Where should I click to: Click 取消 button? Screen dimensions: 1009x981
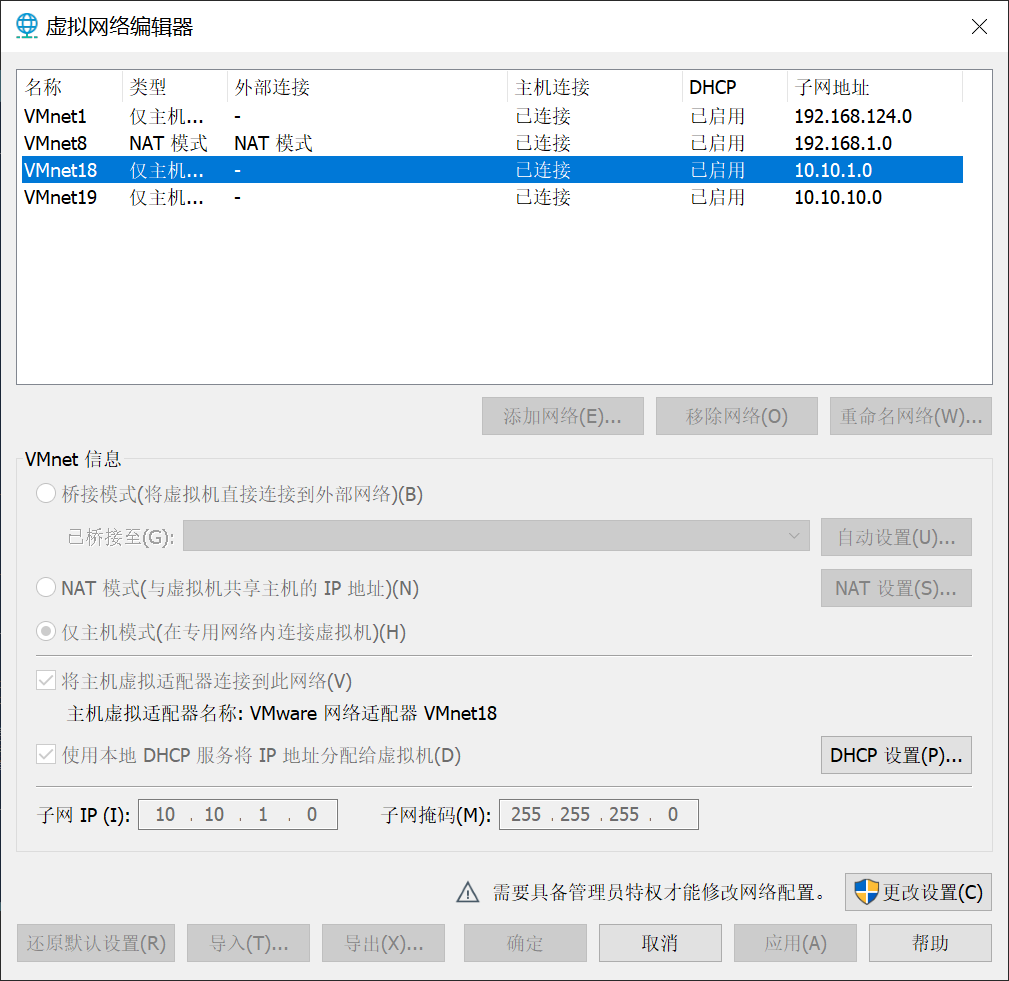click(x=660, y=944)
